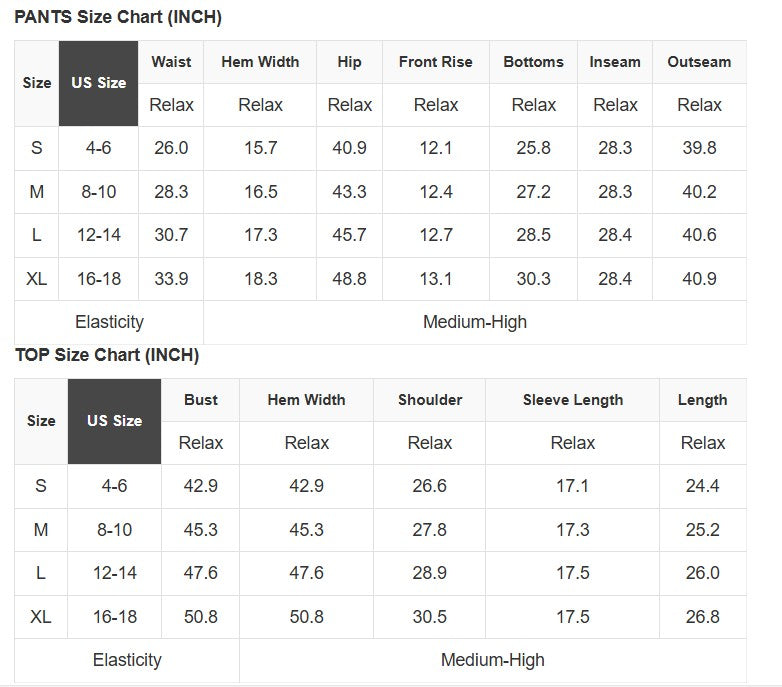This screenshot has width=782, height=687.
Task: Click the PANTS Size Chart (INCH) title
Action: click(118, 17)
